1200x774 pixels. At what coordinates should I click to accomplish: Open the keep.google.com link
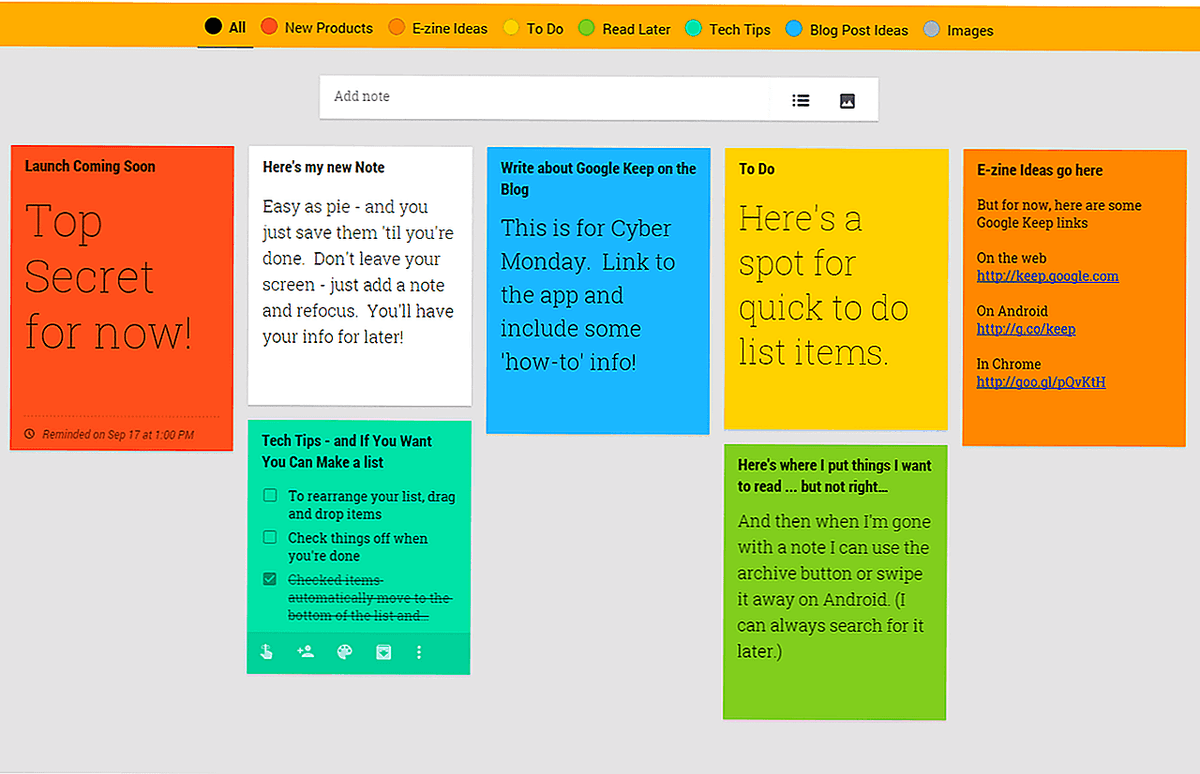coord(1047,276)
